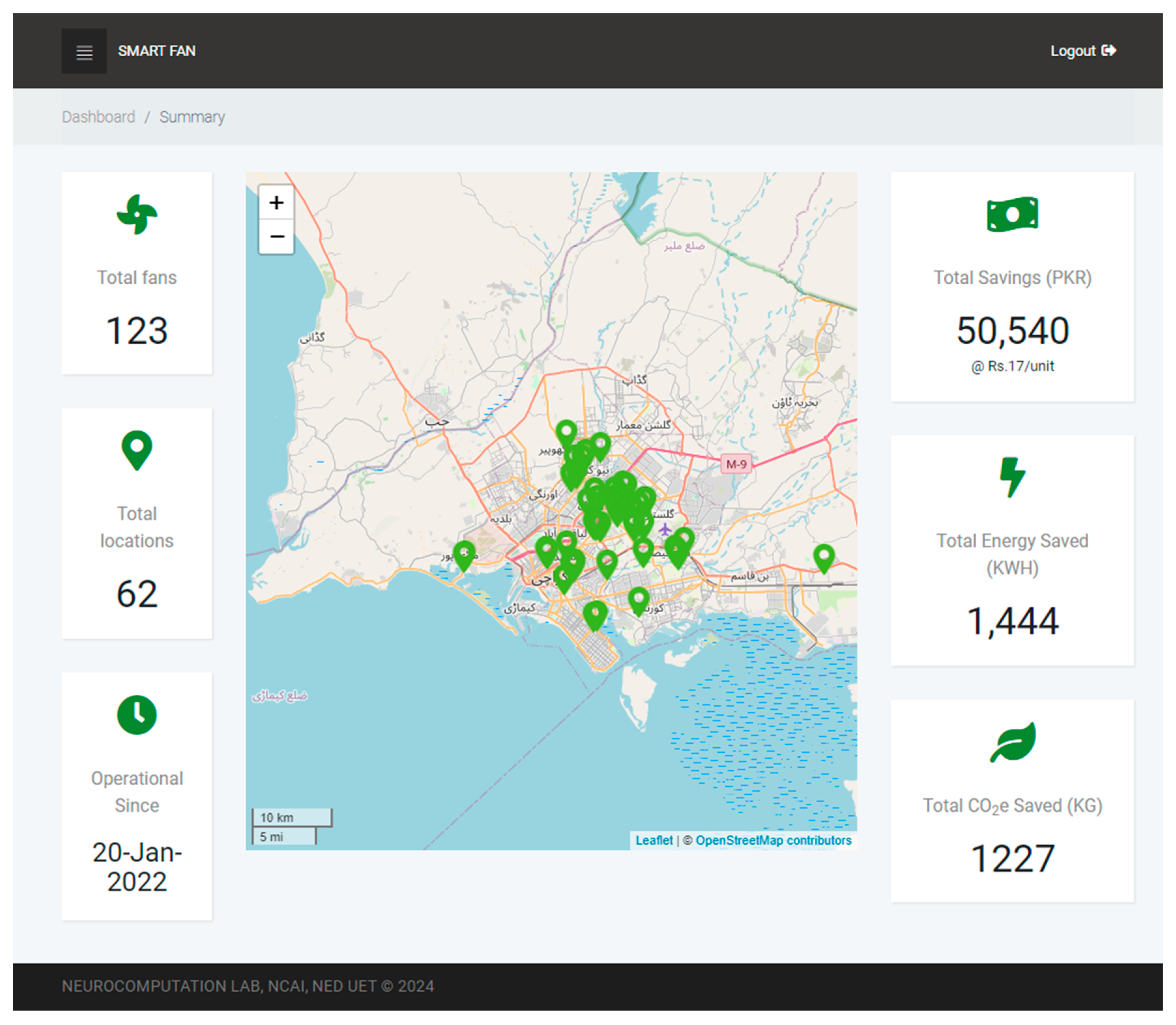
Task: Zoom out on the map
Action: [276, 236]
